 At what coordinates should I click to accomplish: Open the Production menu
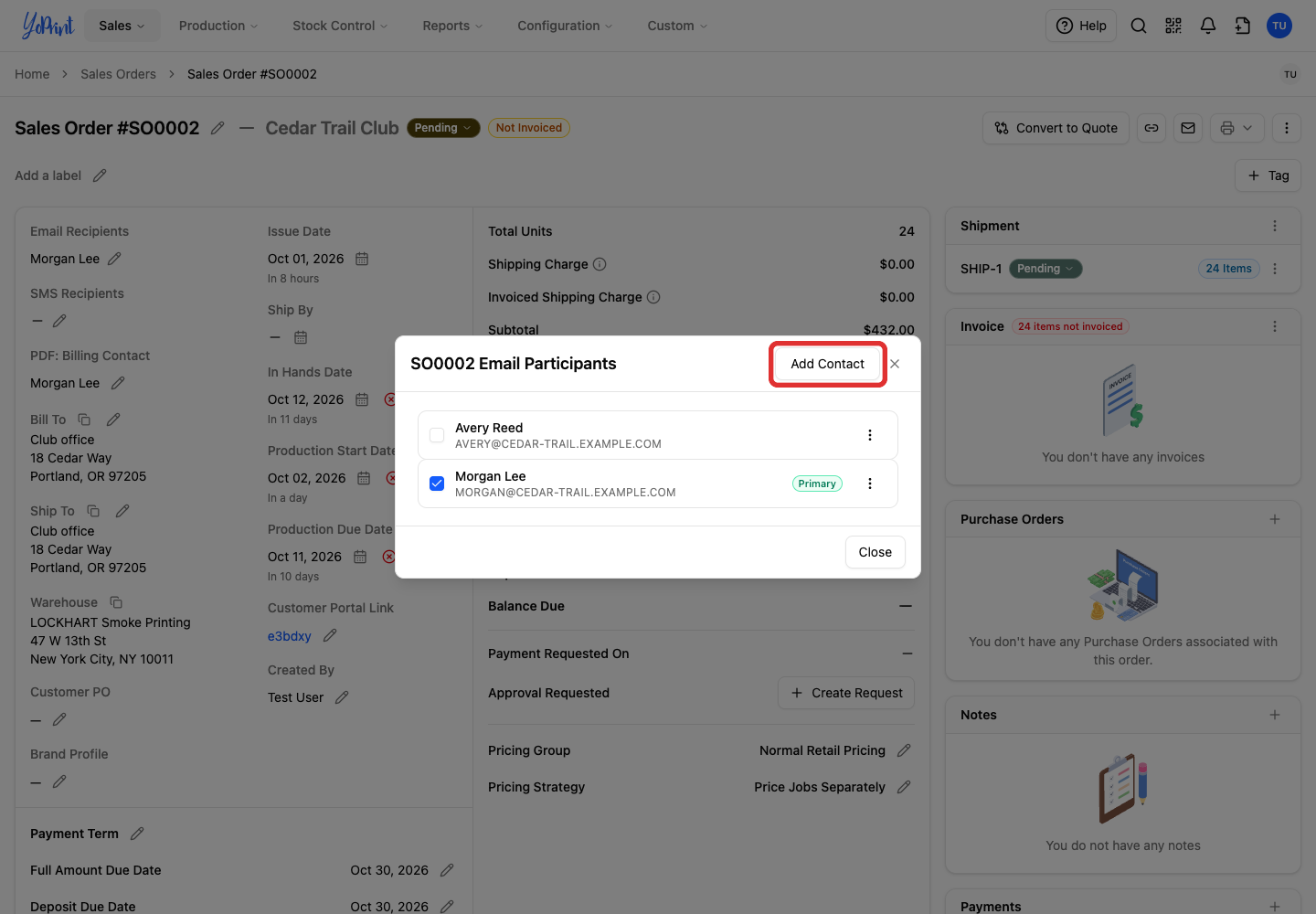pyautogui.click(x=218, y=26)
